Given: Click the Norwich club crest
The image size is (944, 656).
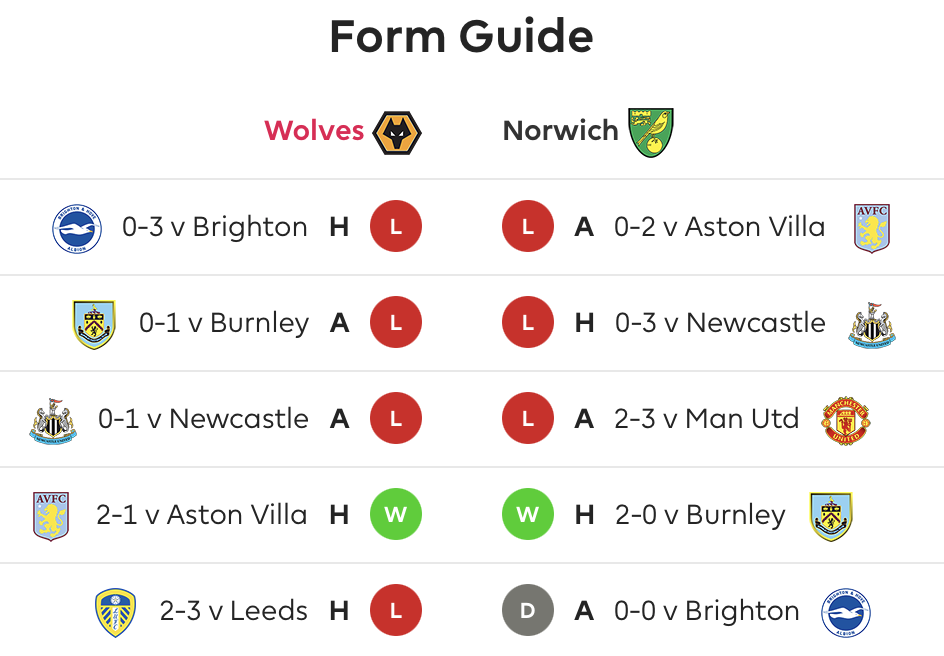Looking at the screenshot, I should tap(651, 132).
